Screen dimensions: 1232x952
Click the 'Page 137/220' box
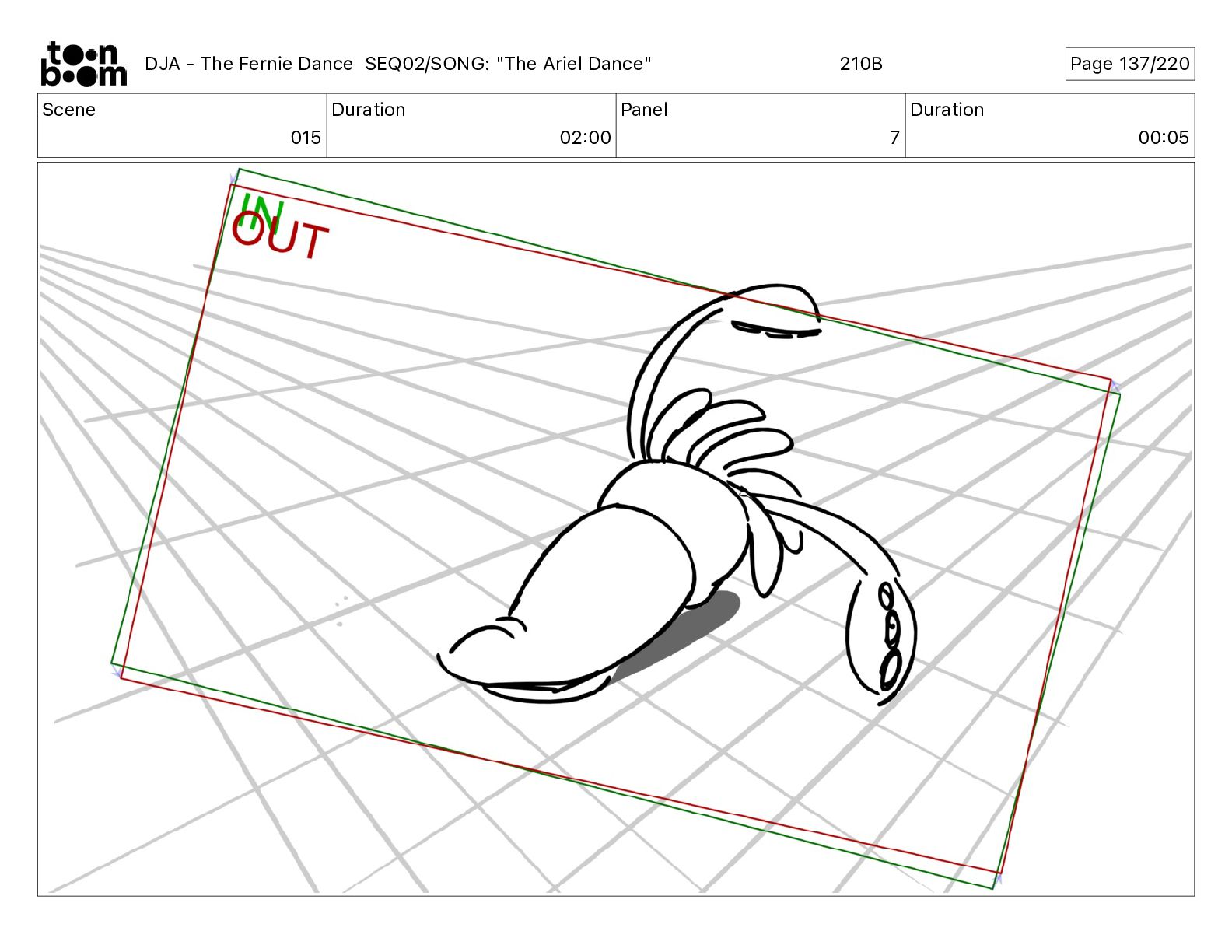pyautogui.click(x=1129, y=64)
